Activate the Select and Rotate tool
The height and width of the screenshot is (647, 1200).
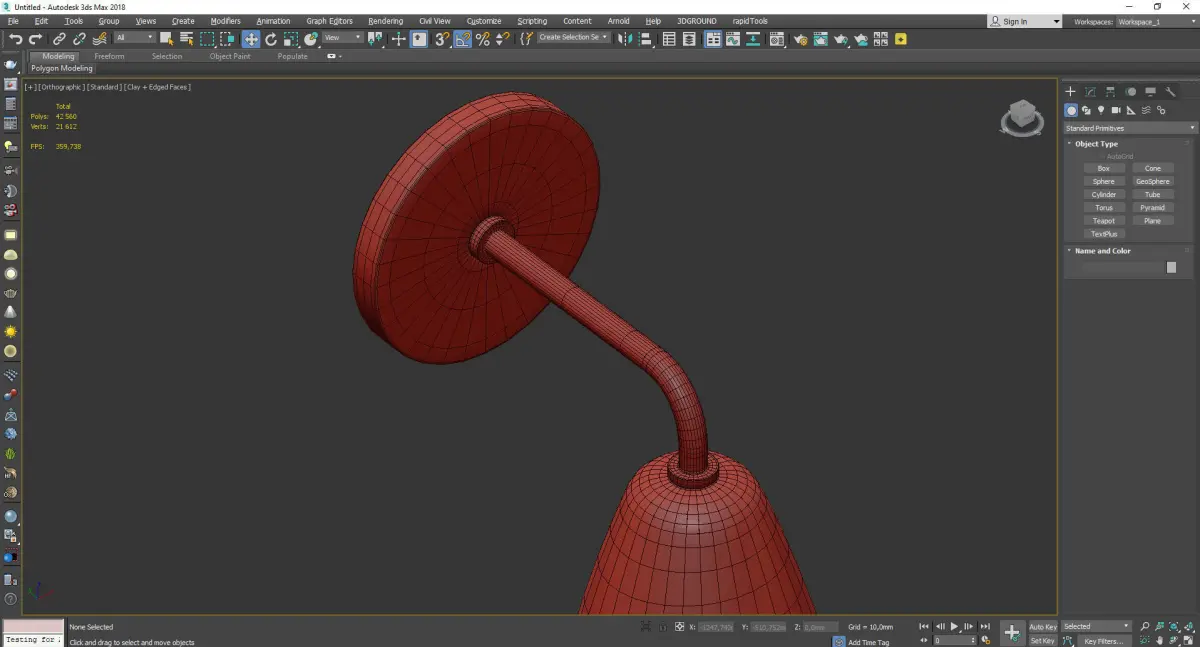(x=271, y=39)
